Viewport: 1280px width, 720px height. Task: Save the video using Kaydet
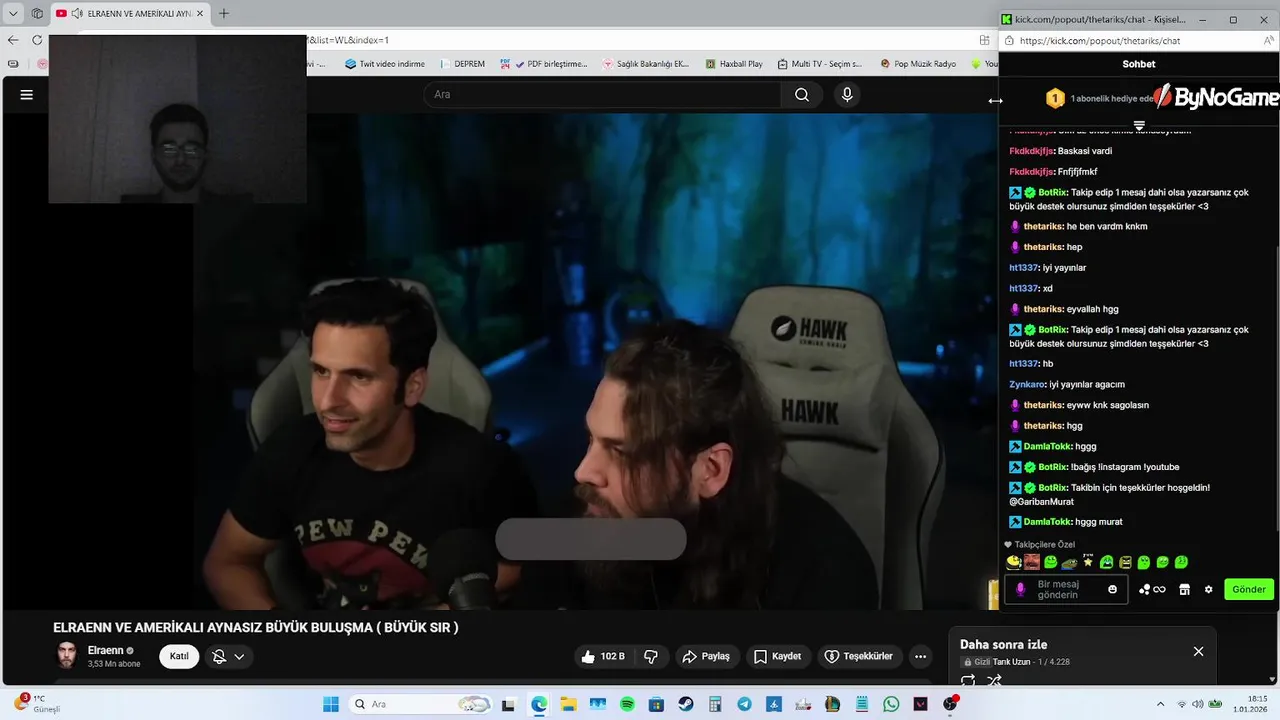(777, 657)
